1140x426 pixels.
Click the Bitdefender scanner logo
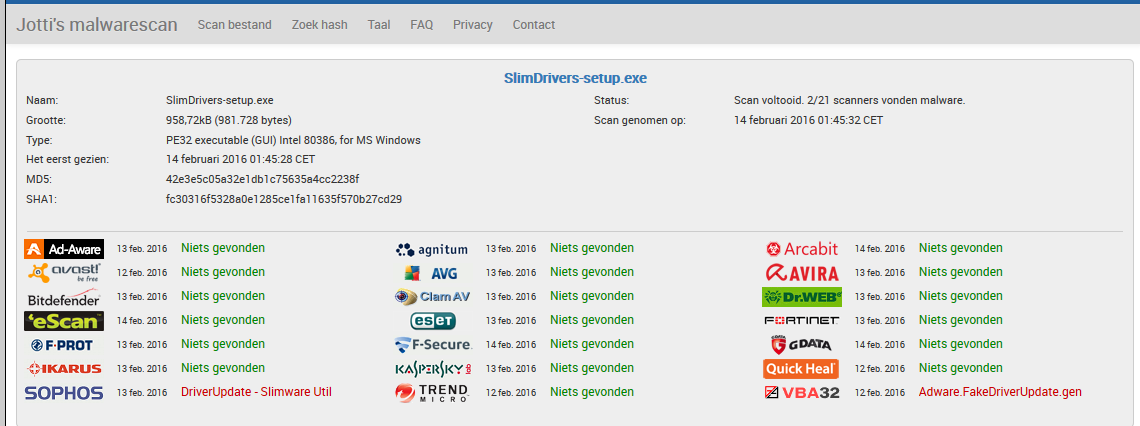pos(64,300)
